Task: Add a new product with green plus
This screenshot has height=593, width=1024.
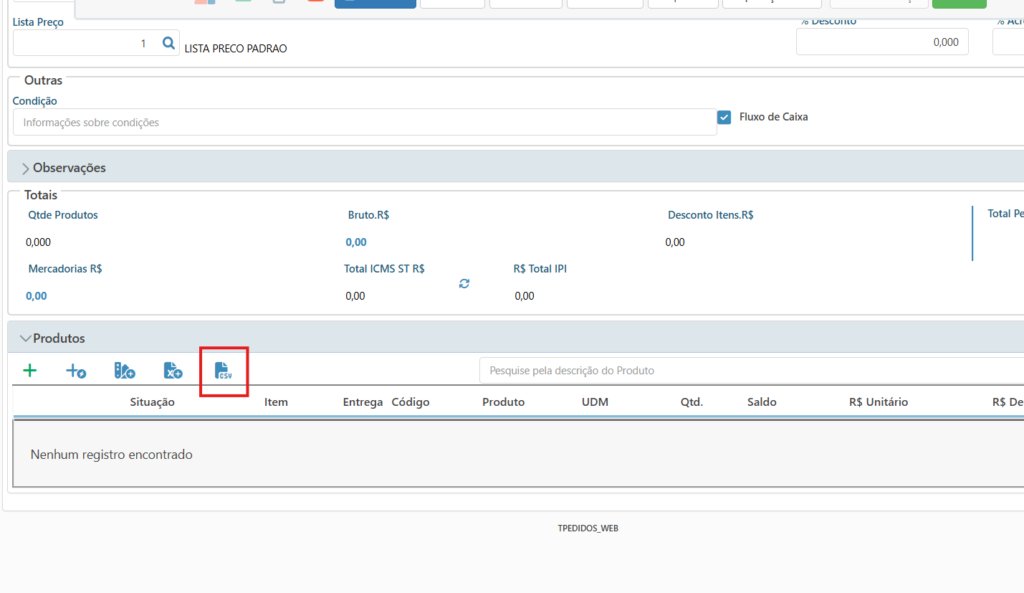Action: click(30, 371)
